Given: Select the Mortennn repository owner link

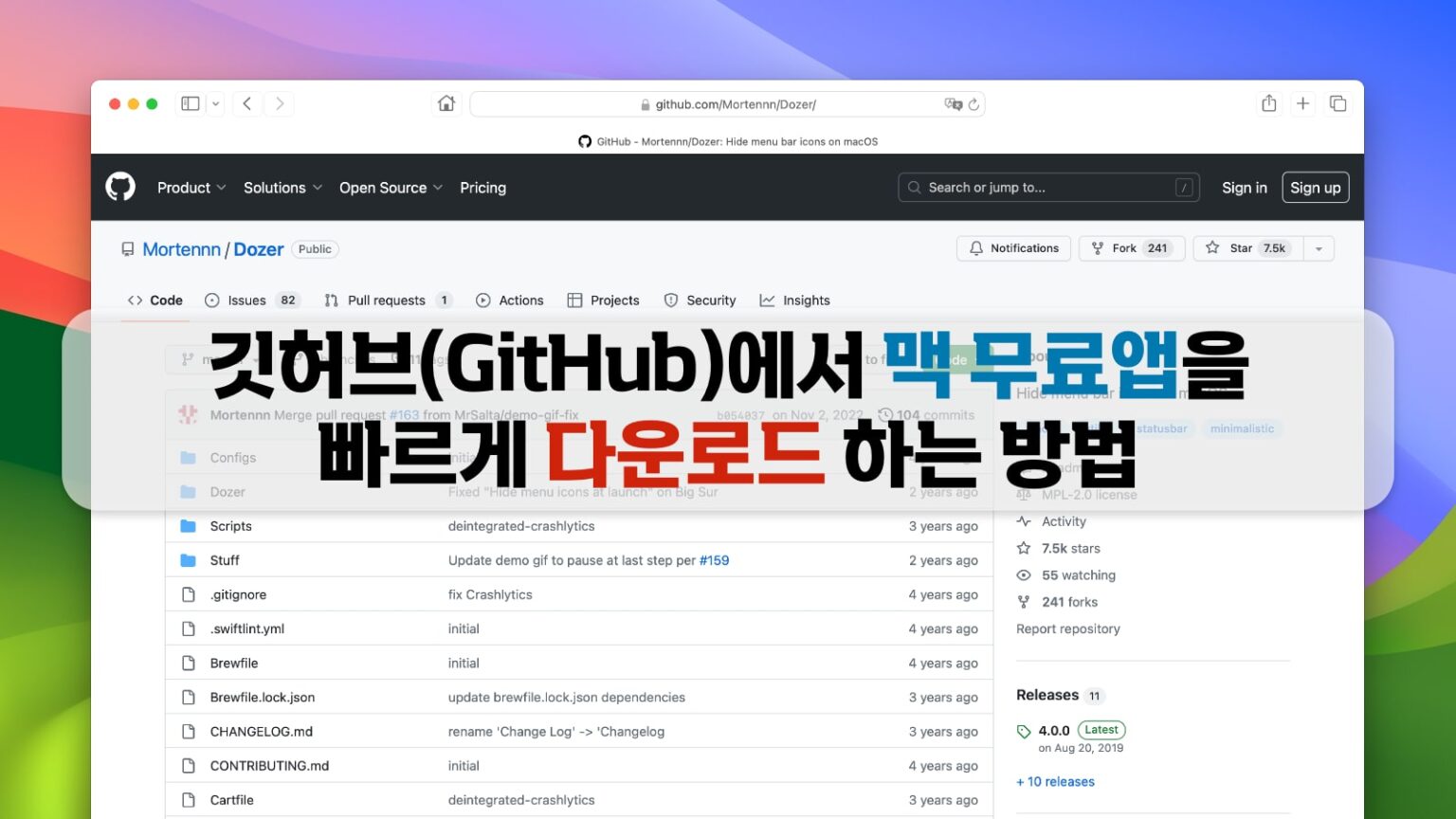Looking at the screenshot, I should 180,248.
